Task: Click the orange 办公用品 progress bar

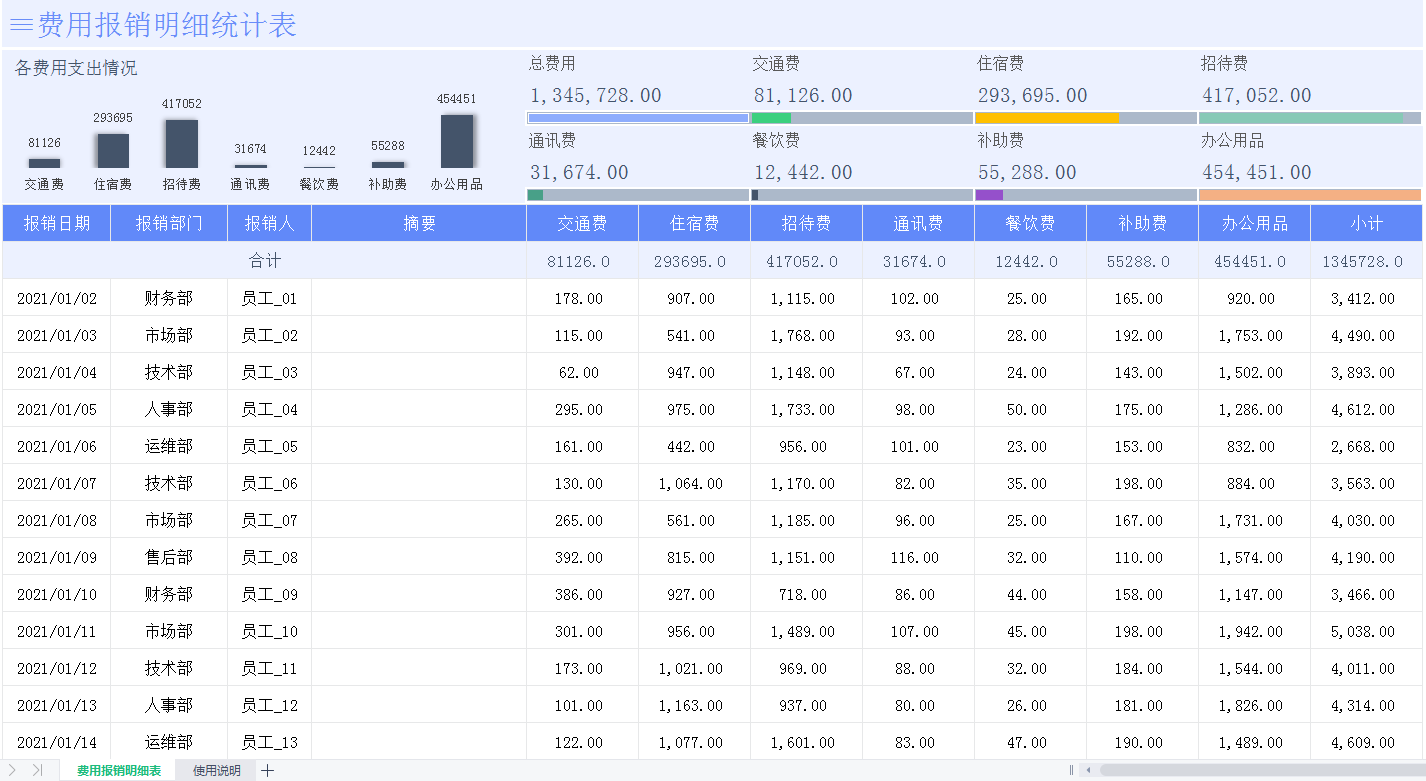Action: point(1309,195)
